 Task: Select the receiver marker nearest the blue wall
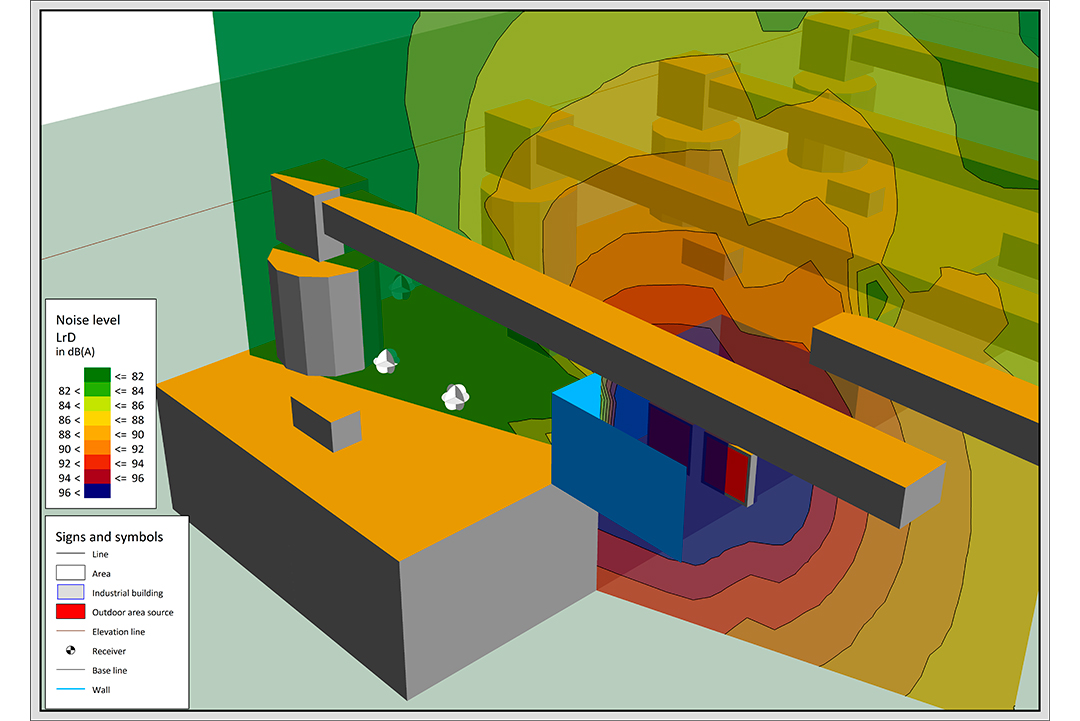[455, 397]
